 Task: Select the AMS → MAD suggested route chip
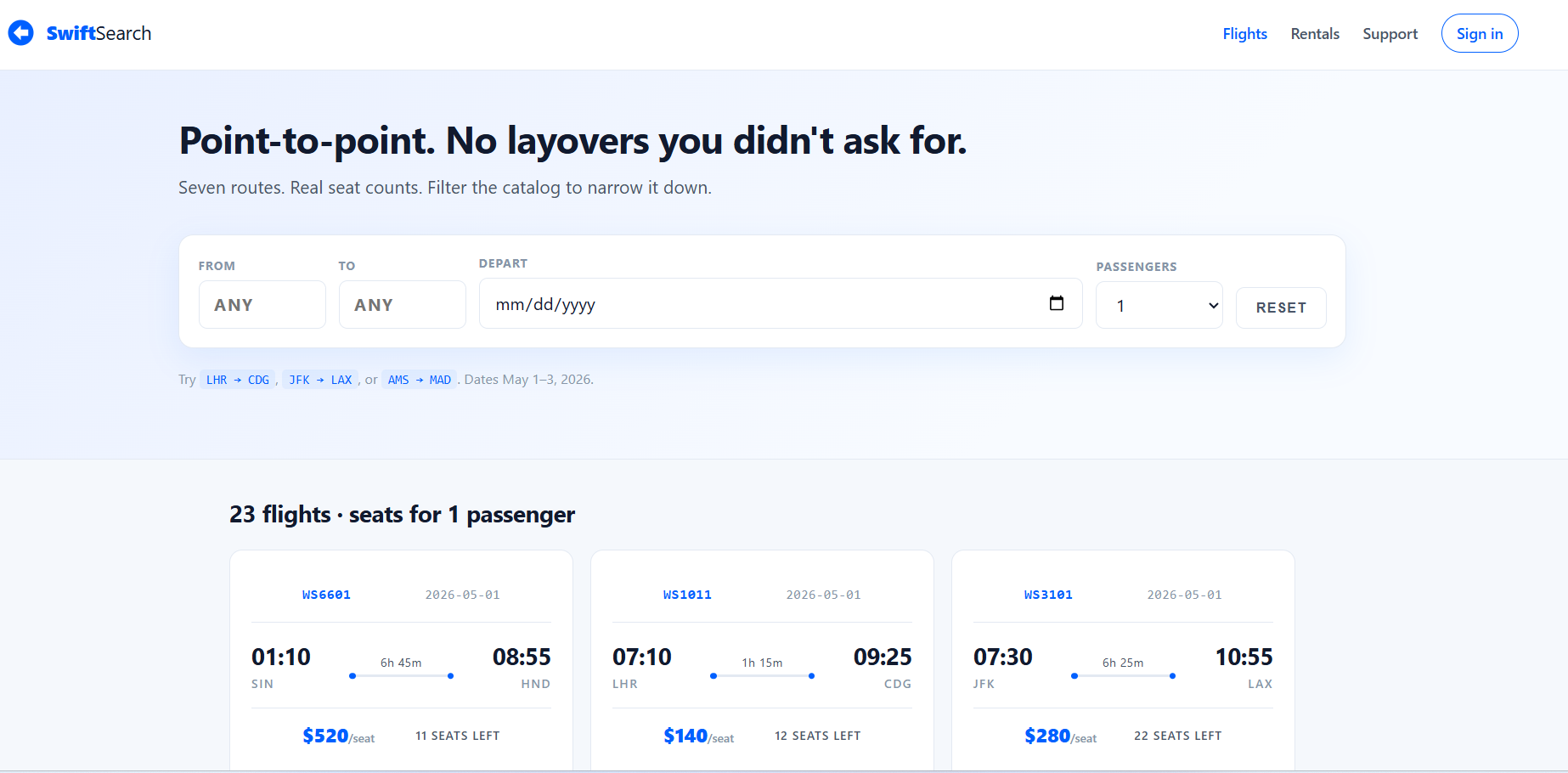(420, 380)
